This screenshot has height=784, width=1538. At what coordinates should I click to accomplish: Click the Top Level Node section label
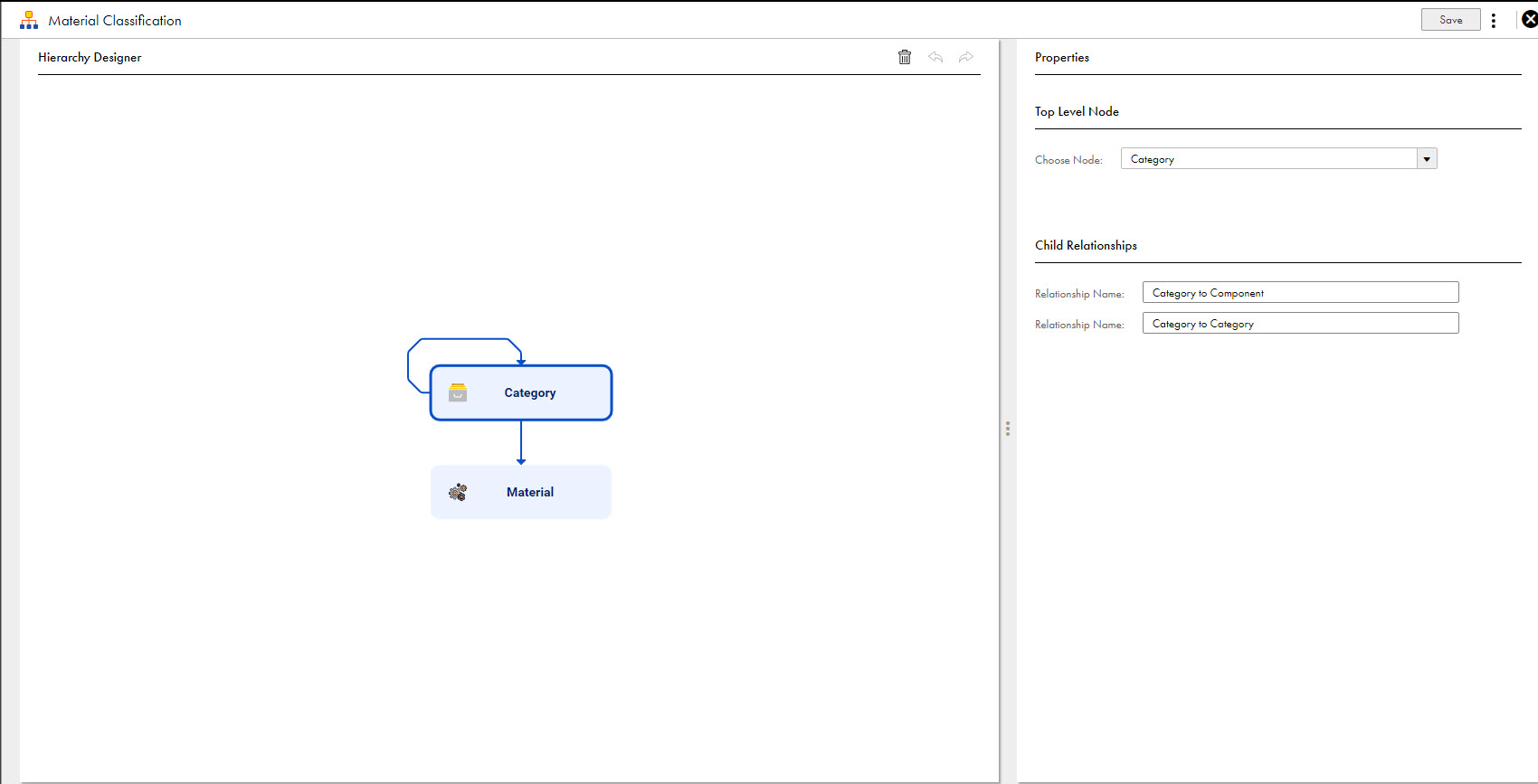click(1077, 111)
